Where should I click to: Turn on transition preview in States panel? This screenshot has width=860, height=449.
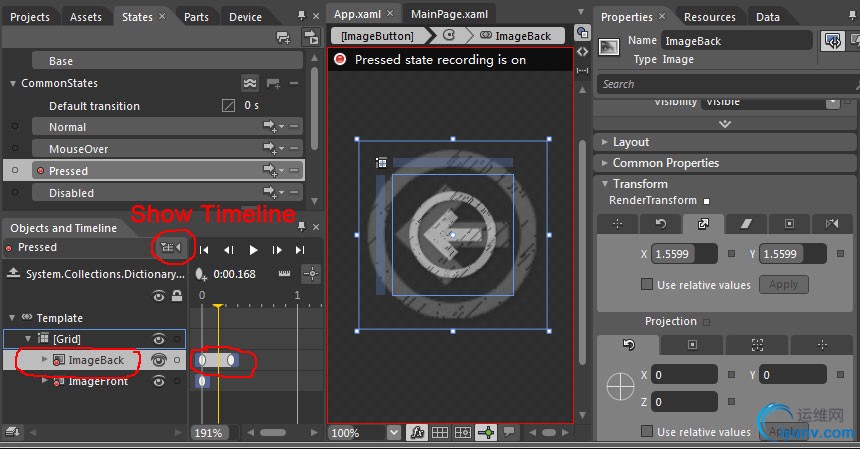tap(312, 37)
